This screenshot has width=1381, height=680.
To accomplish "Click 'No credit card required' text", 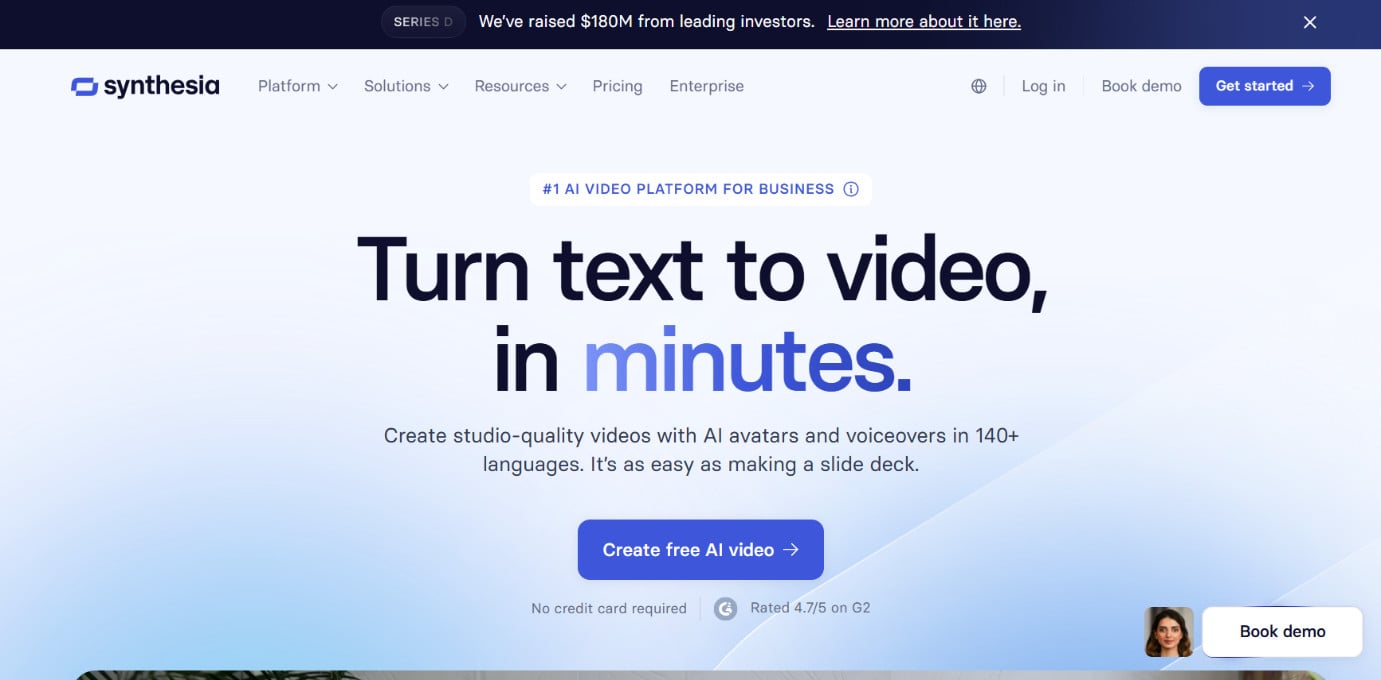I will pyautogui.click(x=609, y=608).
